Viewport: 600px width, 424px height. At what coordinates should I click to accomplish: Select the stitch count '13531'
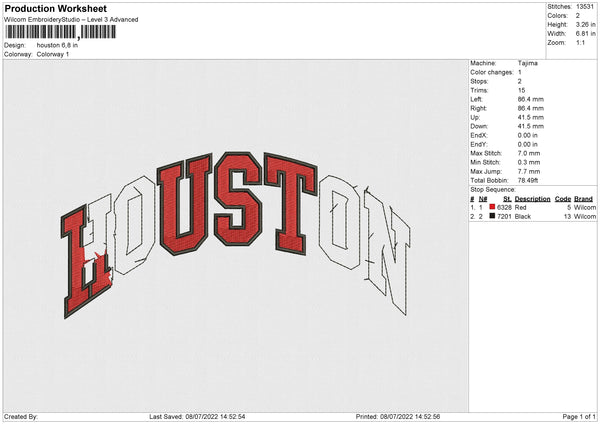585,7
